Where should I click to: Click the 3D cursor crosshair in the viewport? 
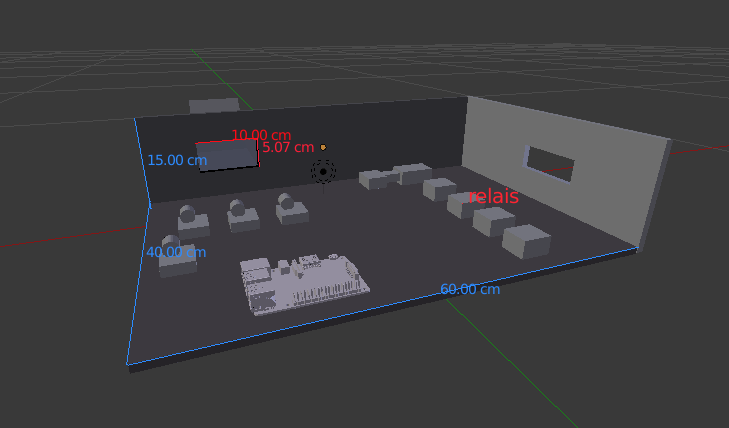[323, 172]
